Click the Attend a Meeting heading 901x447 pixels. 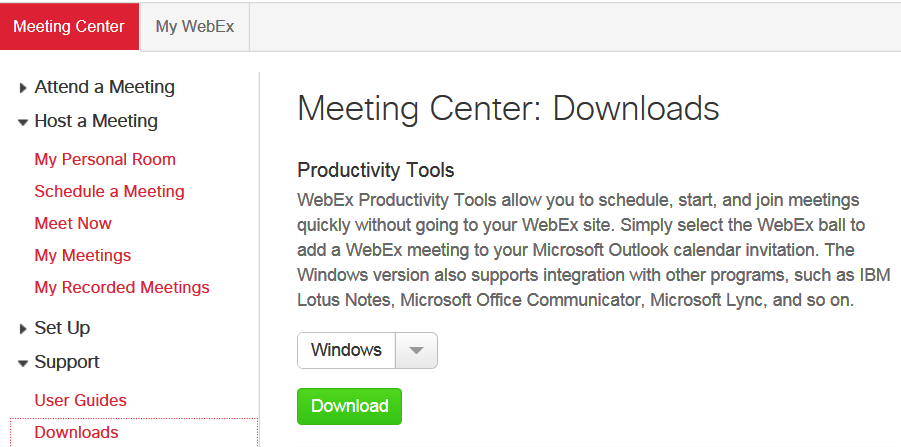pyautogui.click(x=105, y=87)
